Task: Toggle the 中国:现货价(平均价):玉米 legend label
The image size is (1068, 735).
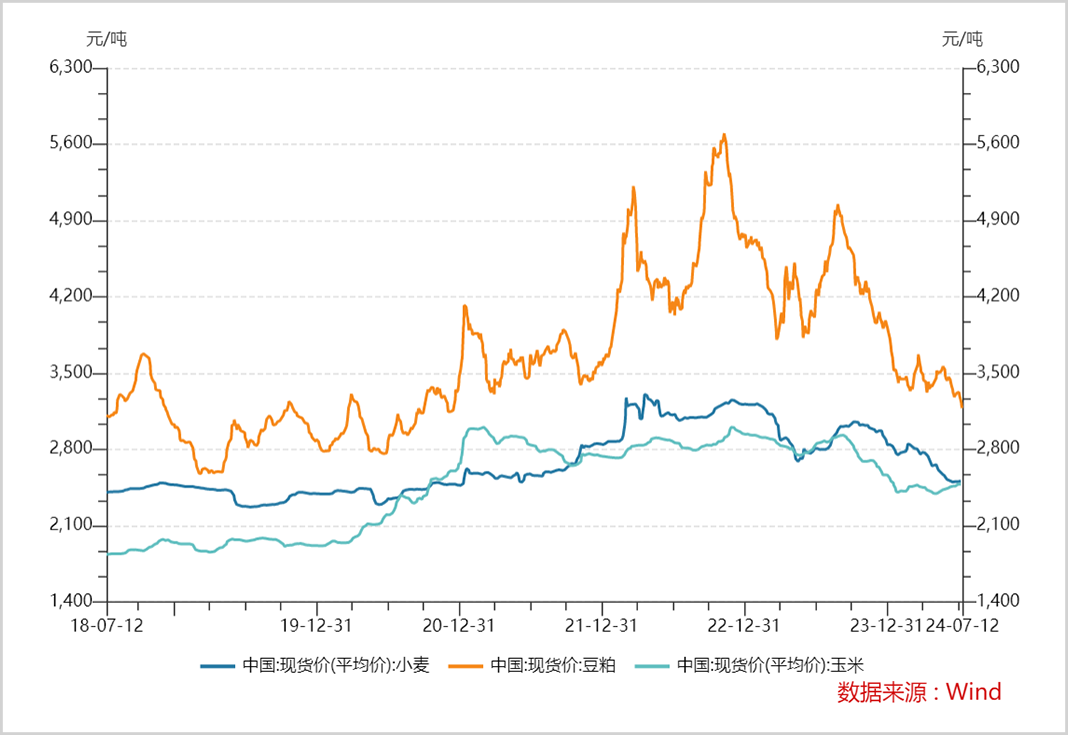Action: (x=770, y=665)
